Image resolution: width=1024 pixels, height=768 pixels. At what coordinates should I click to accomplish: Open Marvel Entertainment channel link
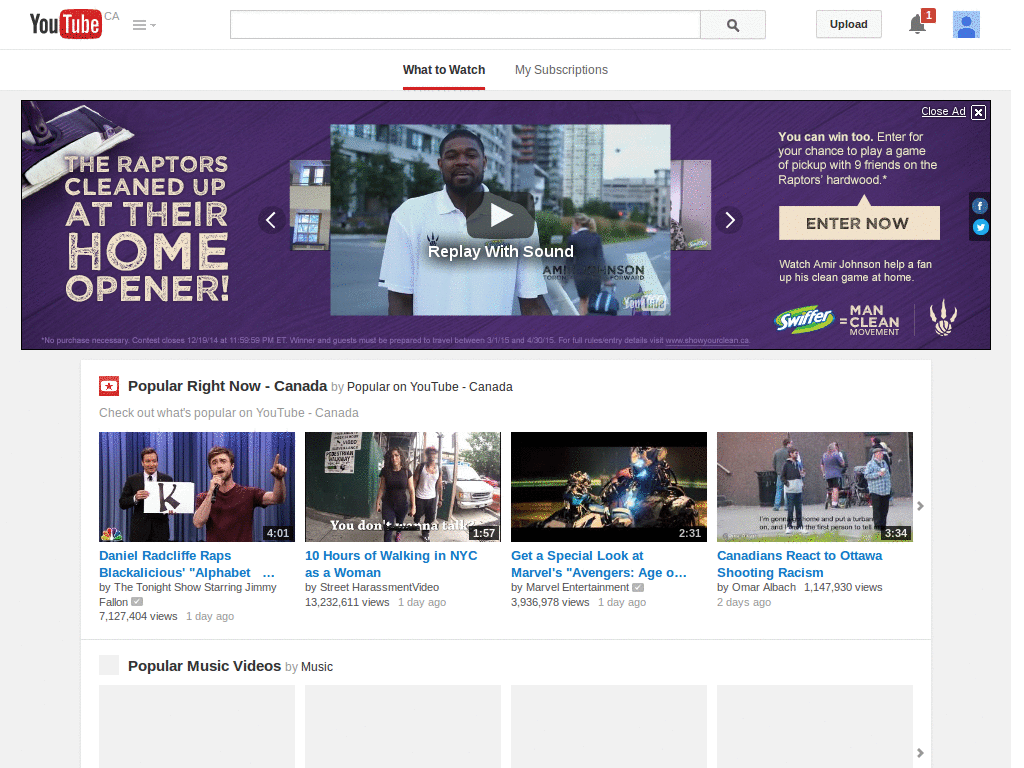[x=577, y=587]
